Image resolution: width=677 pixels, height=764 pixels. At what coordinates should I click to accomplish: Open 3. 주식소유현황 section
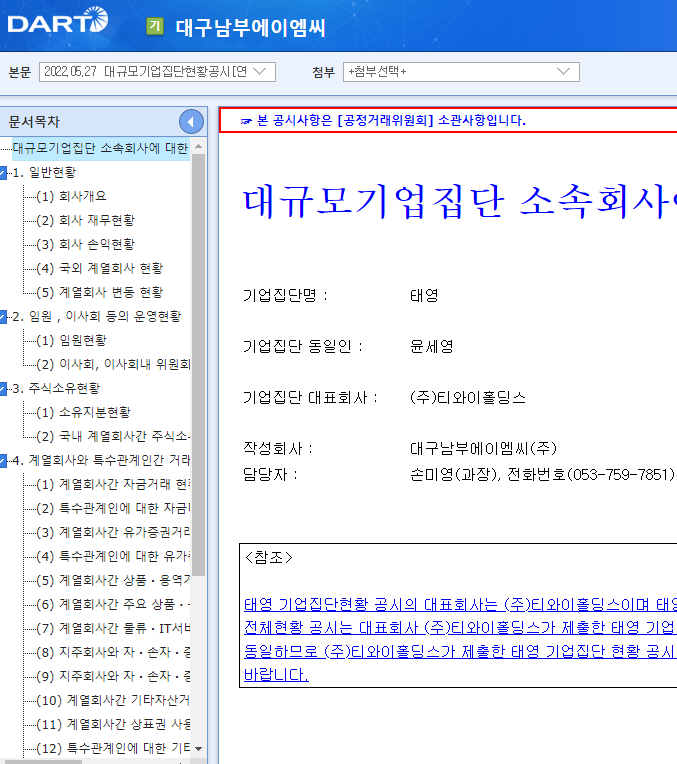57,388
